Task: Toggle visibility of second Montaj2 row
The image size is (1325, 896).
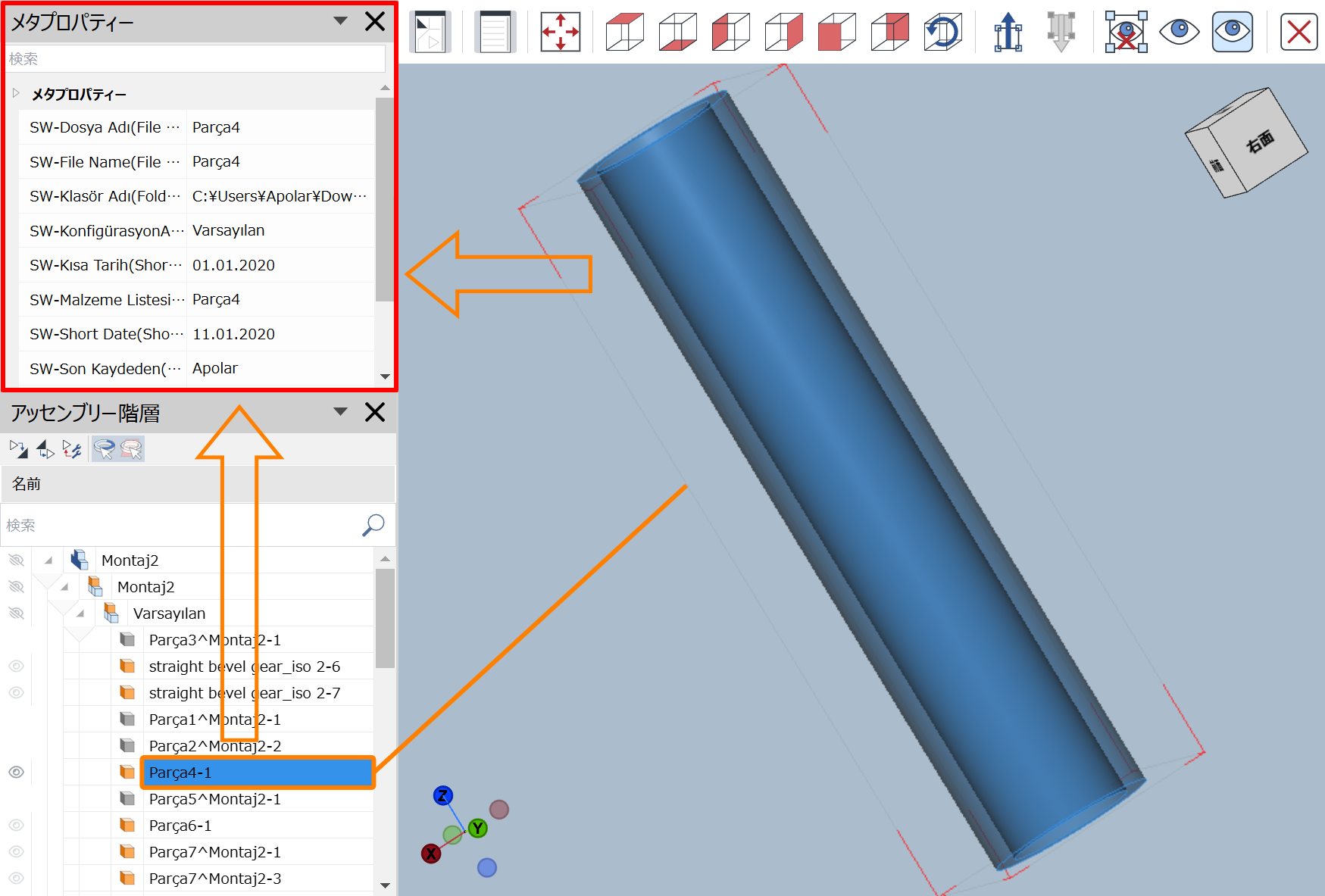Action: (16, 587)
